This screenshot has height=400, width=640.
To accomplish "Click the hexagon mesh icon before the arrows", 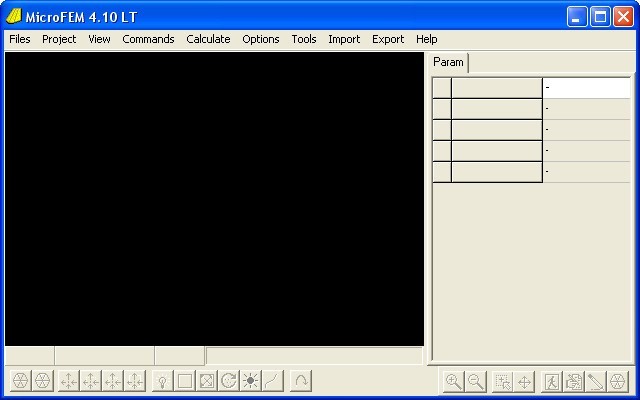I will coord(42,381).
